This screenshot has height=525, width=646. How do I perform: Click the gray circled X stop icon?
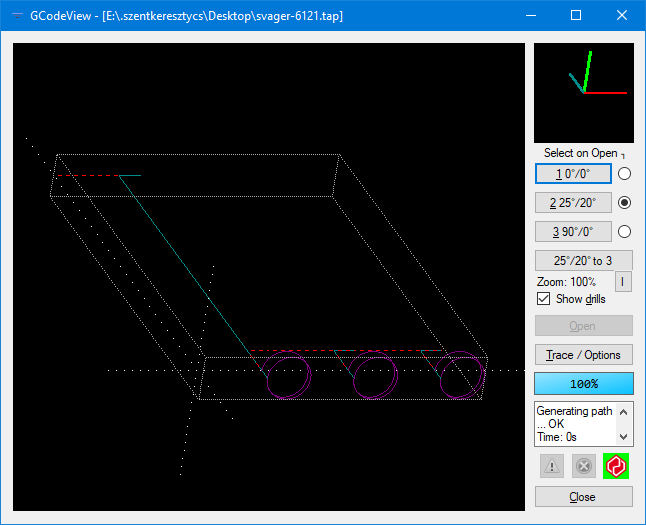click(583, 466)
